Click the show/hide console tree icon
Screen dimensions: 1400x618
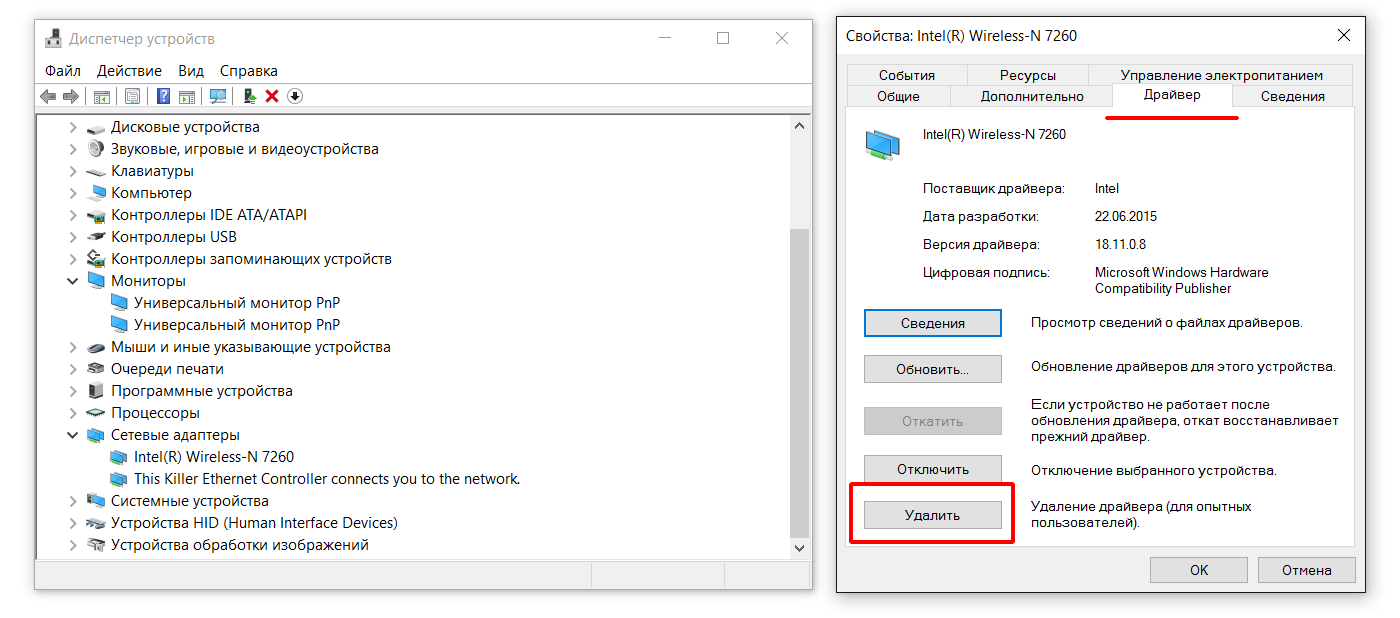pos(101,96)
